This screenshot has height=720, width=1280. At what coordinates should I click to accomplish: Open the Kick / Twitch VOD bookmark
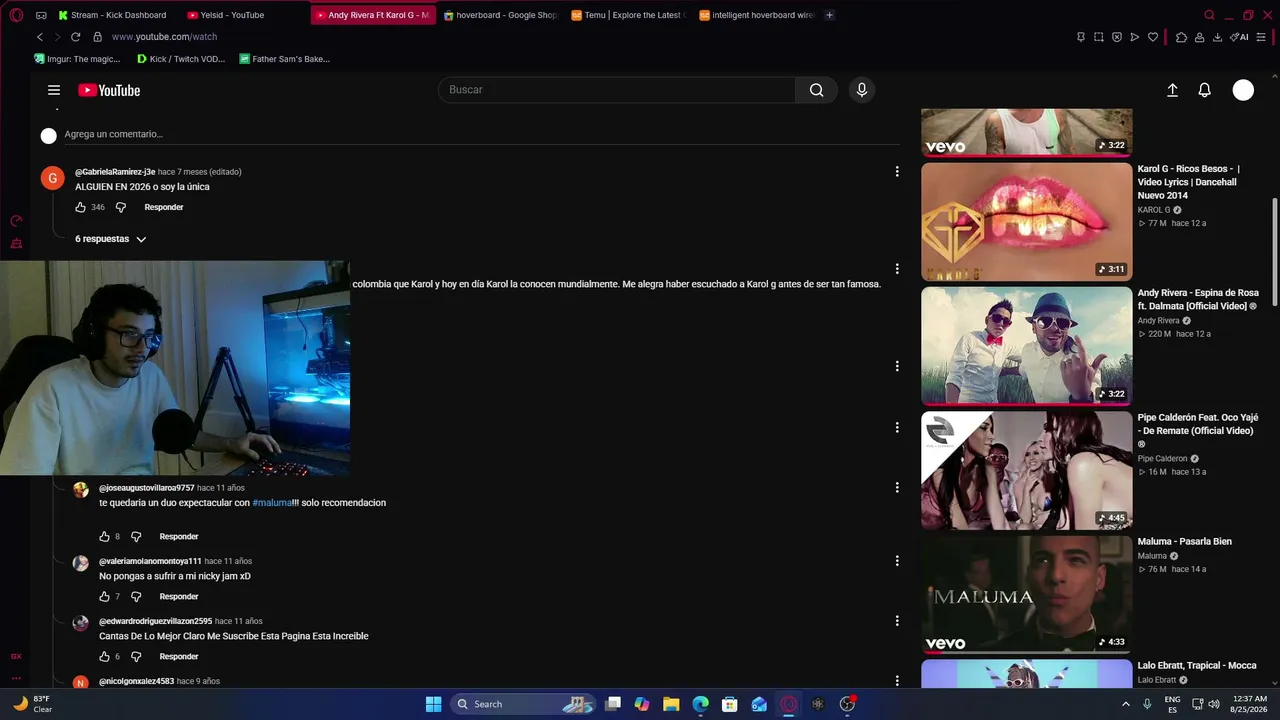181,59
